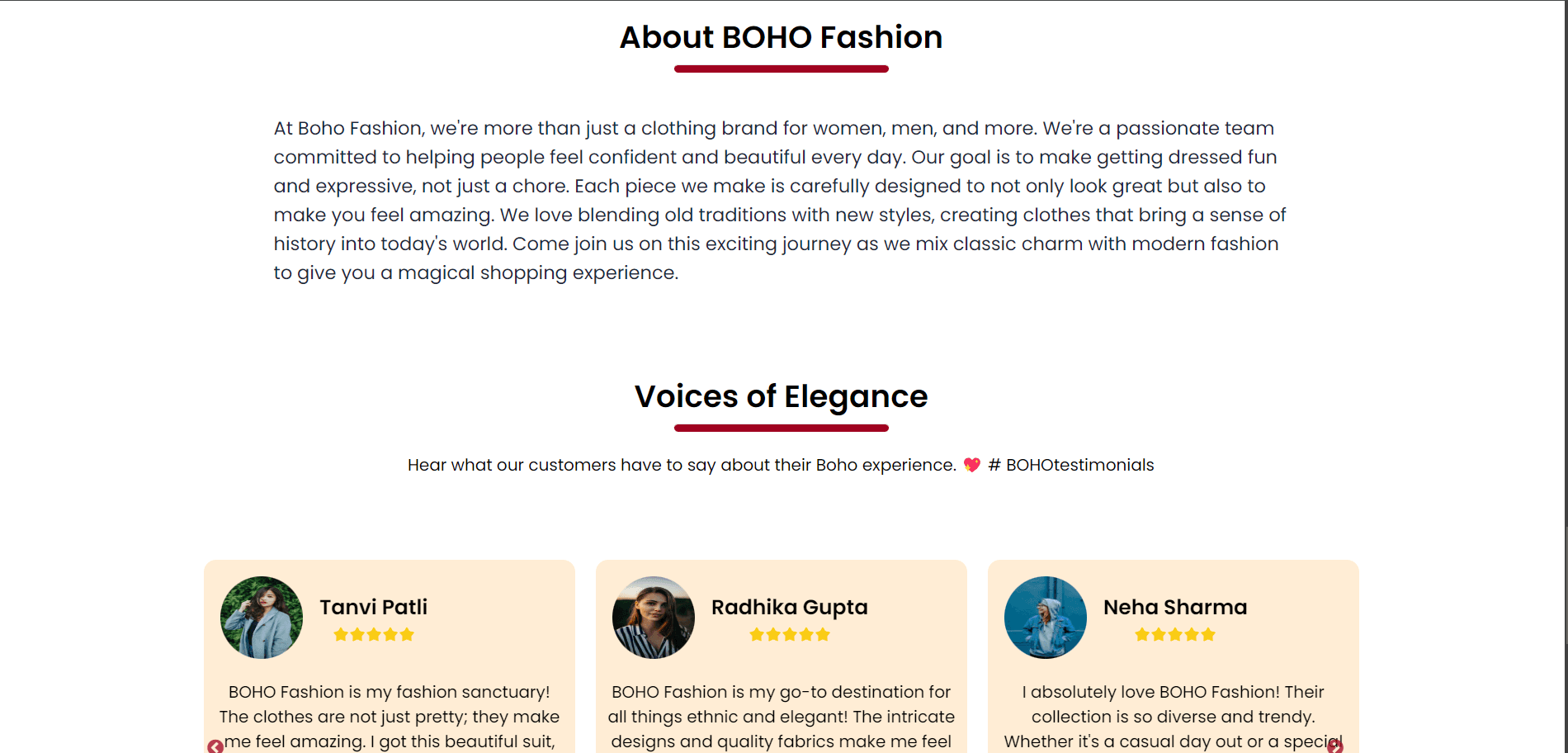
Task: Click the heart emoji beside the subtitle
Action: click(972, 465)
